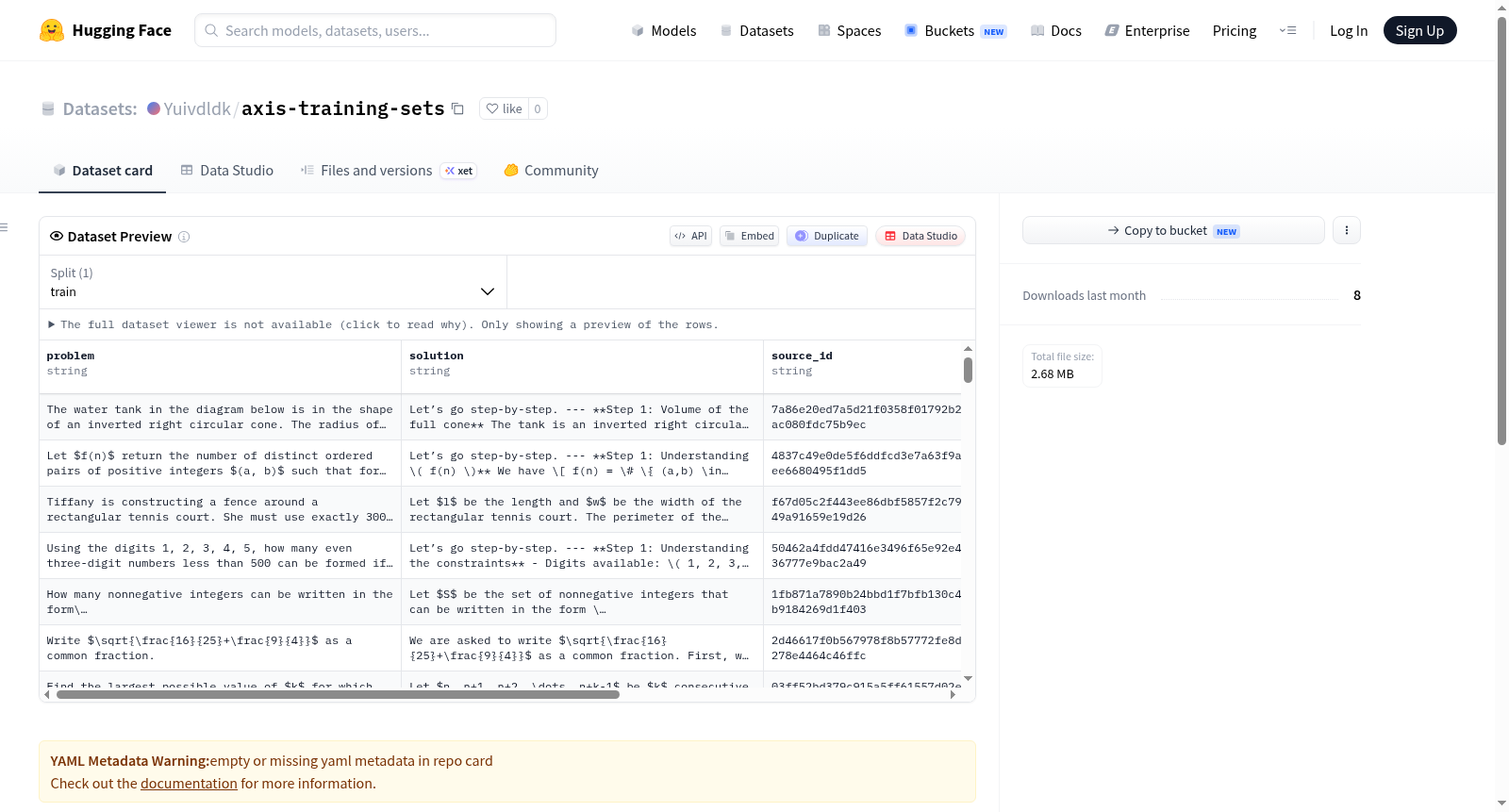Viewport: 1509px width, 812px height.
Task: Switch to the Dataset card tab
Action: [103, 171]
